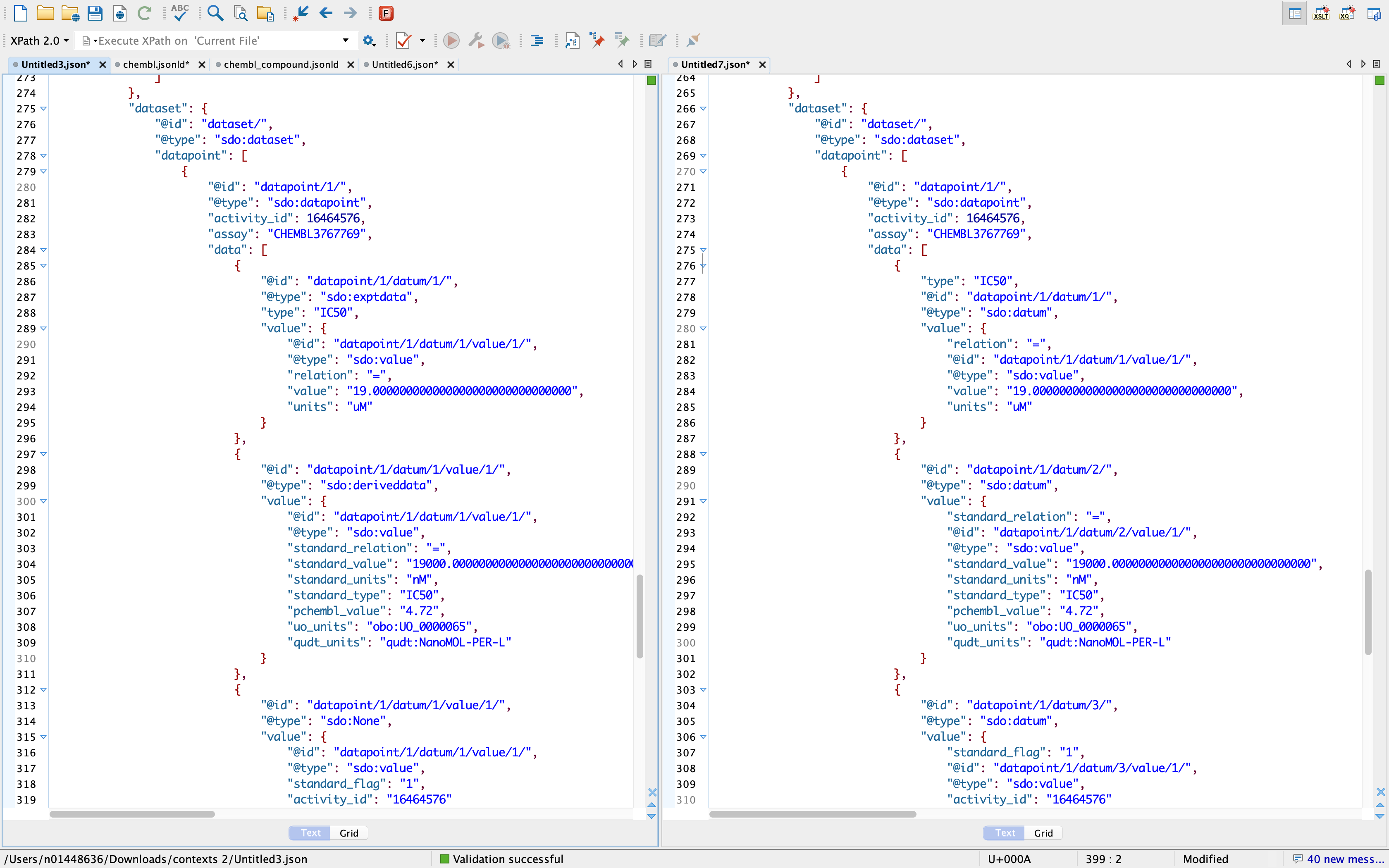This screenshot has height=868, width=1389.
Task: Click the Save floppy disk icon
Action: (95, 13)
